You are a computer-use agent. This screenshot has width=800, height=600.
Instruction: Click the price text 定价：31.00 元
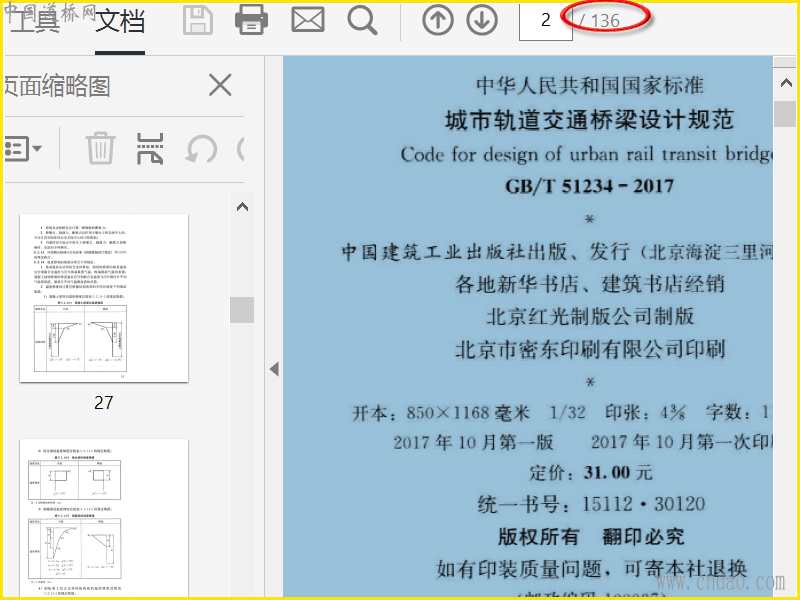591,472
